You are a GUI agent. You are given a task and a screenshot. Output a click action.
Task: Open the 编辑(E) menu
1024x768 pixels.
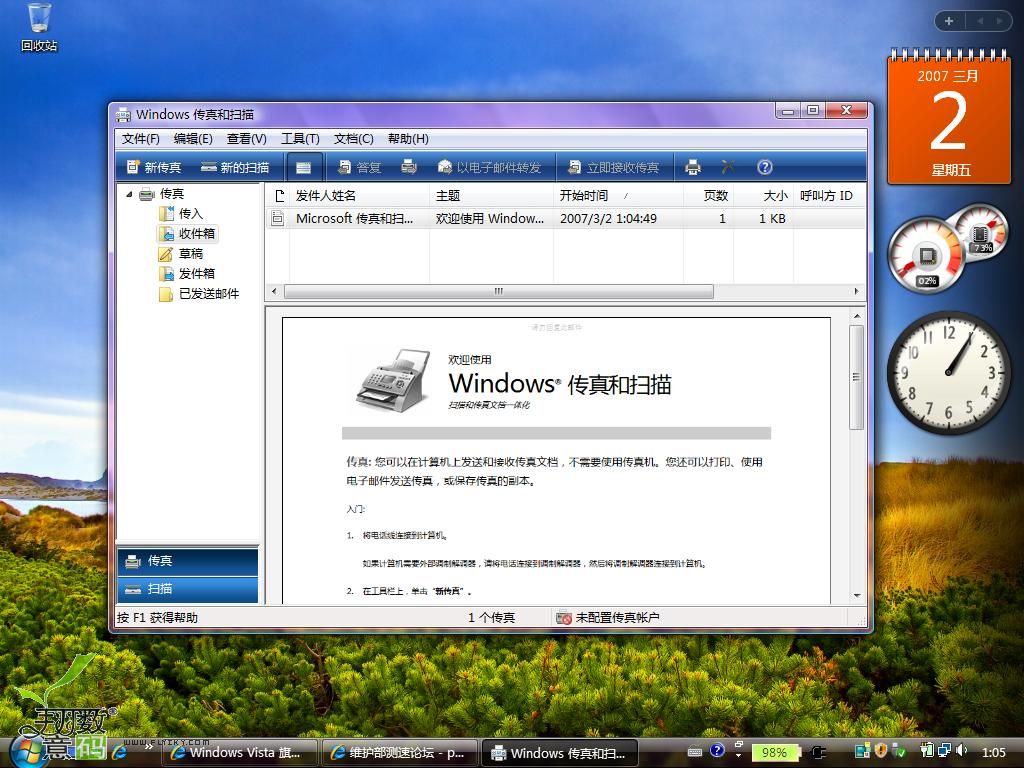(x=193, y=138)
